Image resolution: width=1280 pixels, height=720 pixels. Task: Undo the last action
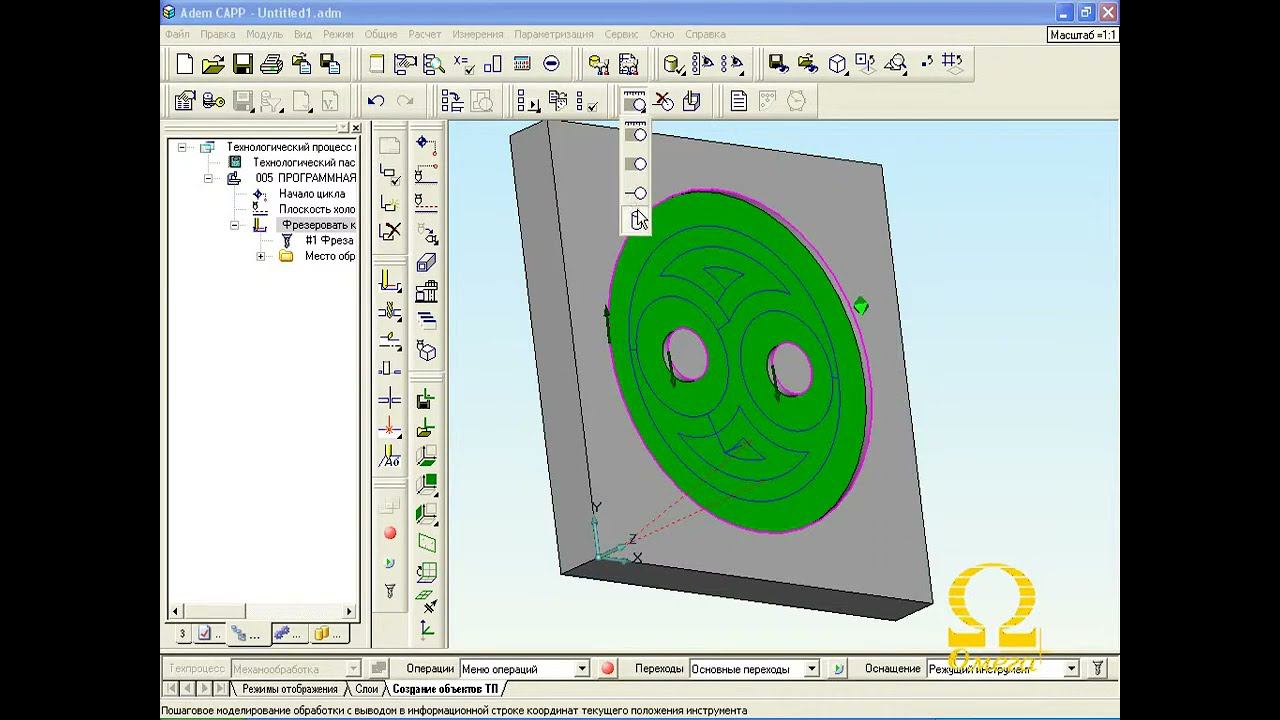point(376,101)
